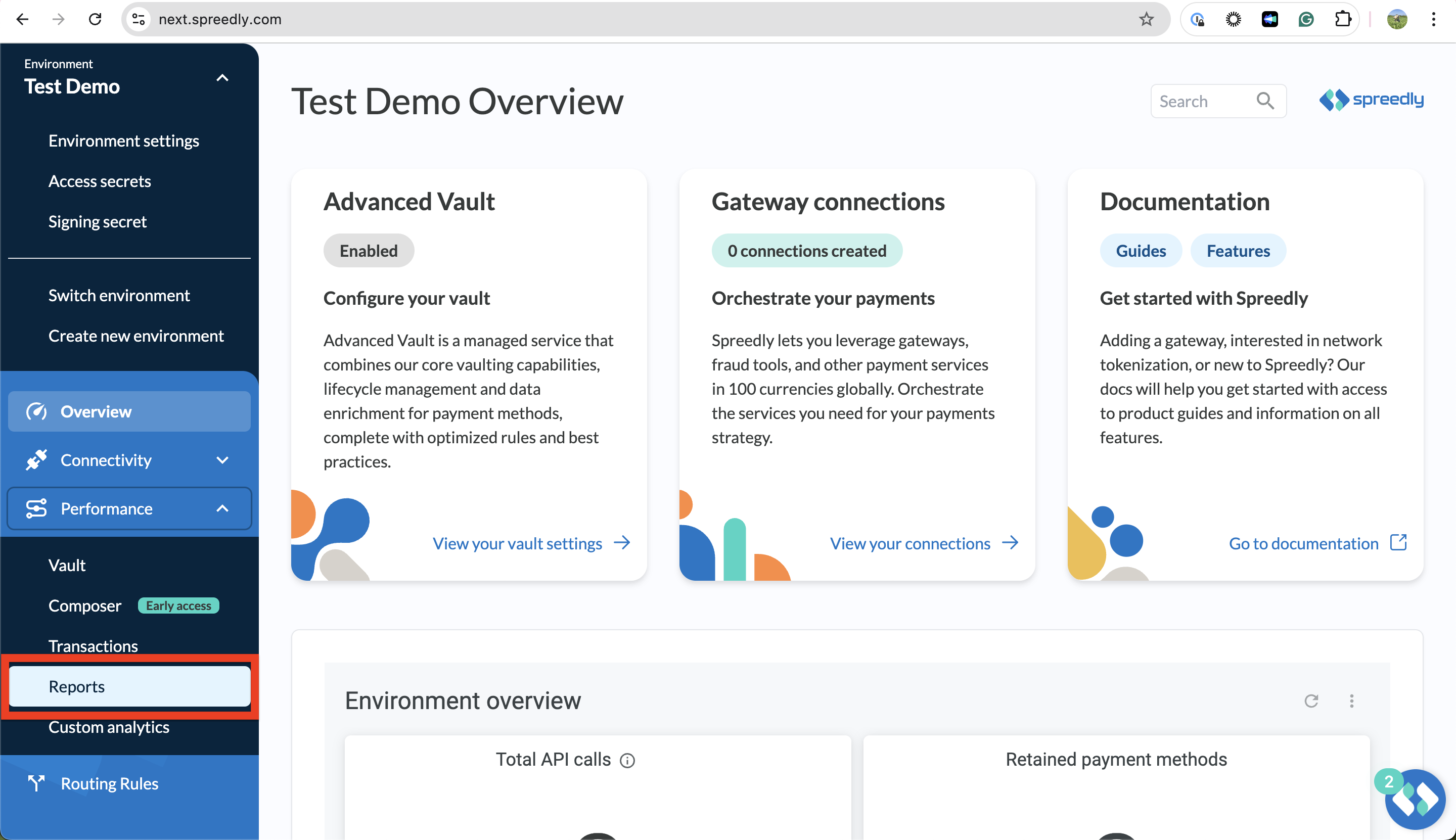Click the Early access badge
This screenshot has width=1456, height=840.
178,605
